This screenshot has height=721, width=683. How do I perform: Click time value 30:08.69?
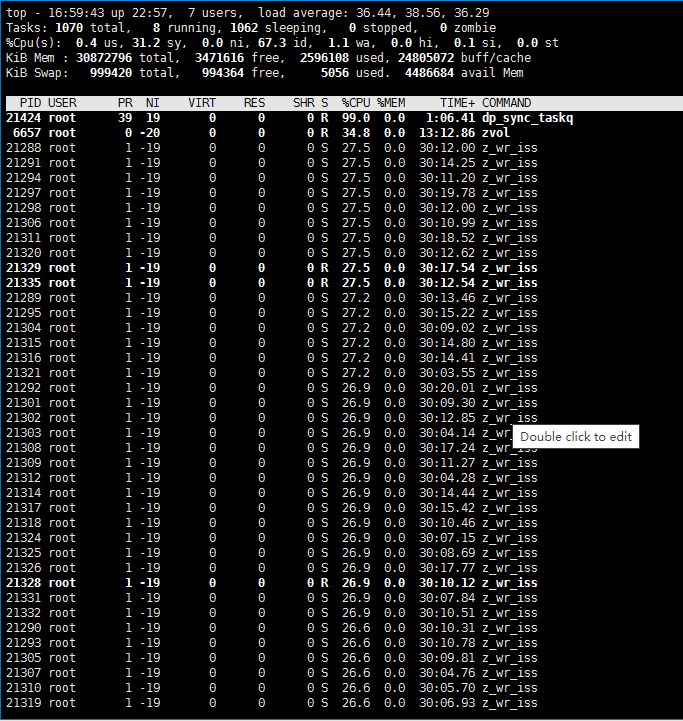click(447, 553)
